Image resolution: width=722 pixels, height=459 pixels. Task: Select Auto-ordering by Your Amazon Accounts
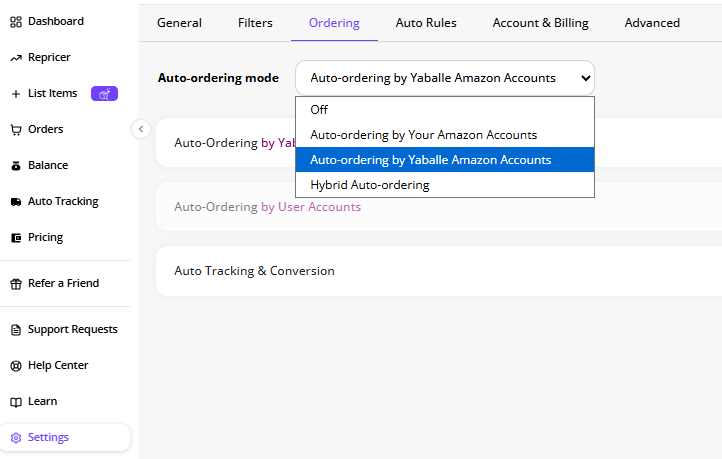click(445, 135)
